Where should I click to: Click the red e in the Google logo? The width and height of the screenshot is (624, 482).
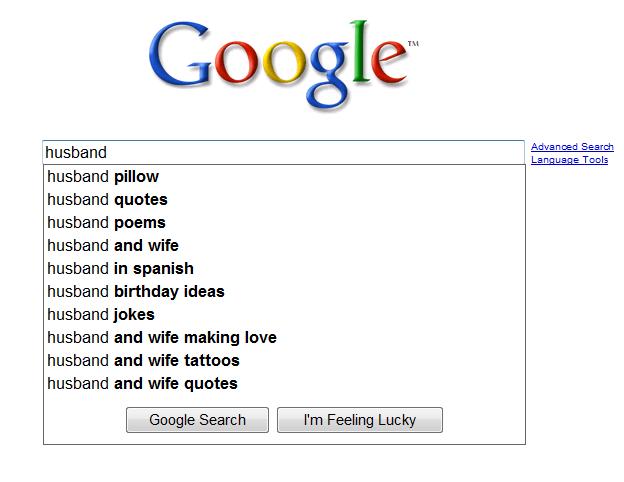click(x=390, y=66)
